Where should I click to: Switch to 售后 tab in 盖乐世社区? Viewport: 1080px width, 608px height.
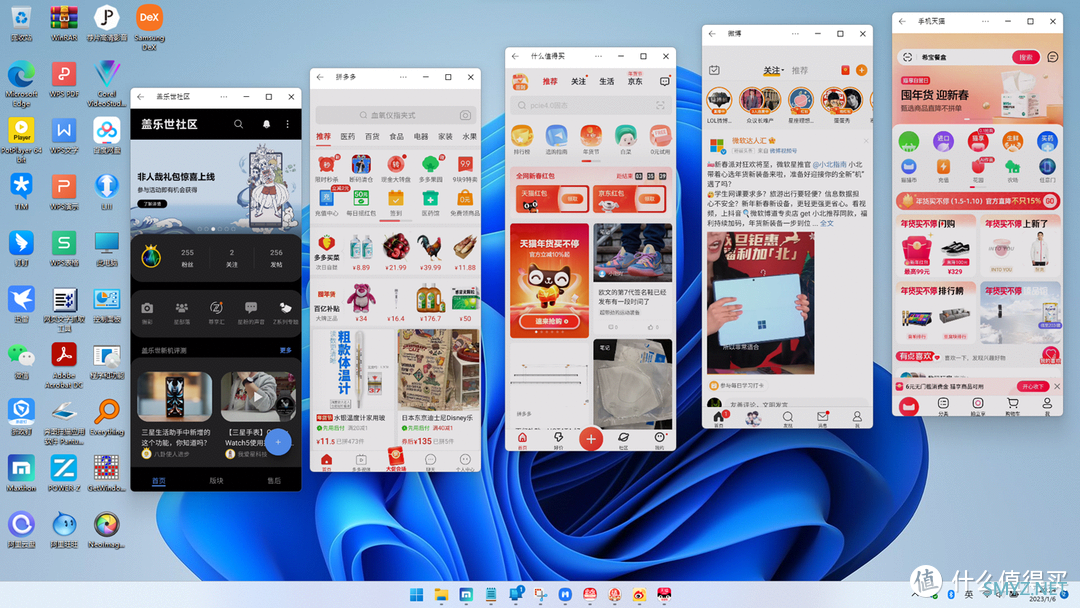click(273, 481)
